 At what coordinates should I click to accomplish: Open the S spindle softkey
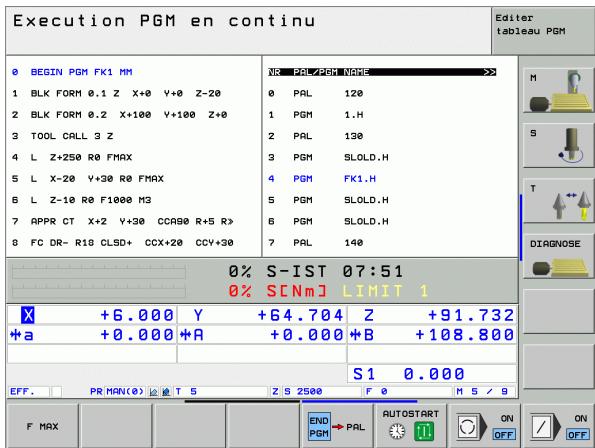(558, 145)
